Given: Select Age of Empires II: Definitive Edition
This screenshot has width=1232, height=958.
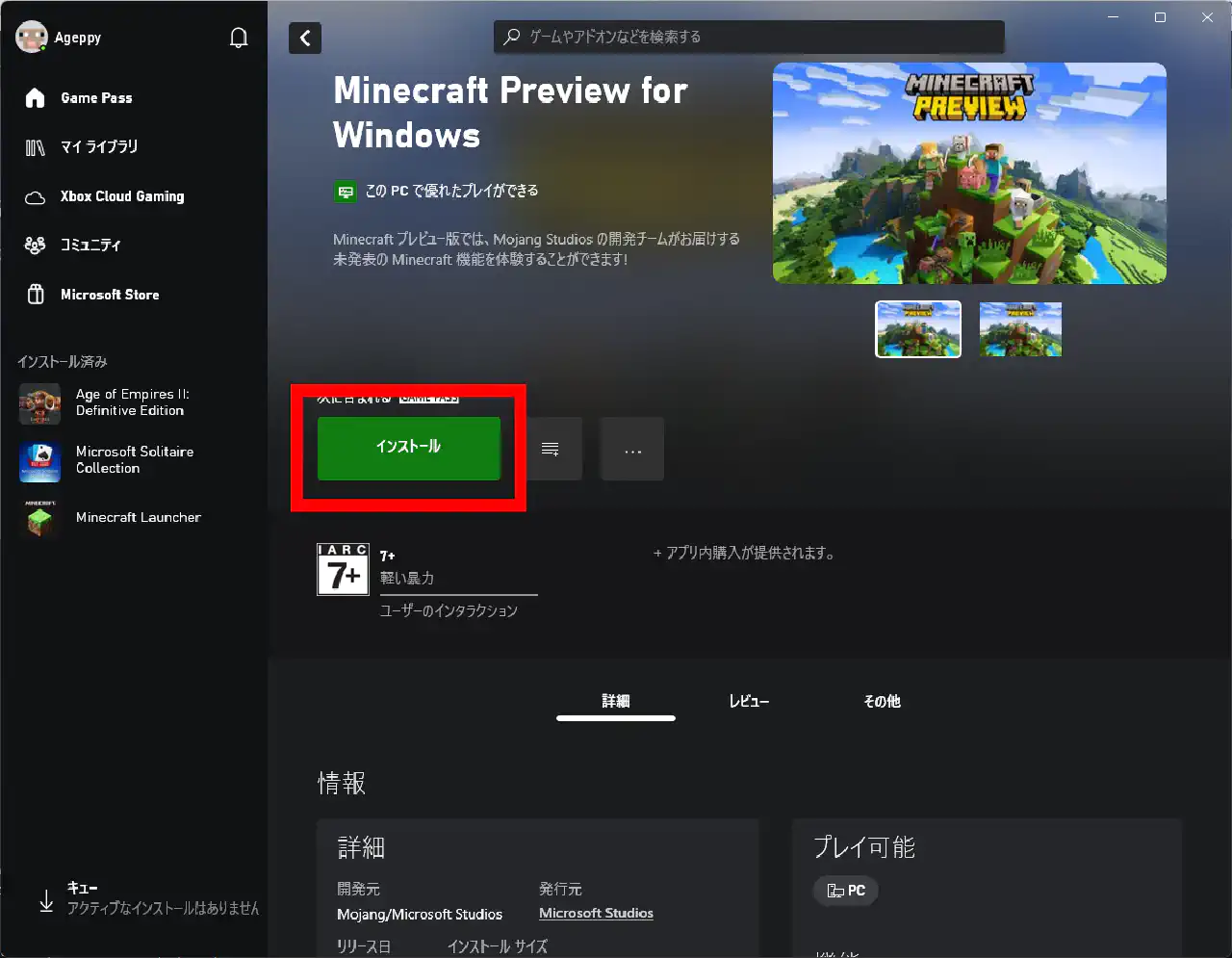Looking at the screenshot, I should click(134, 403).
